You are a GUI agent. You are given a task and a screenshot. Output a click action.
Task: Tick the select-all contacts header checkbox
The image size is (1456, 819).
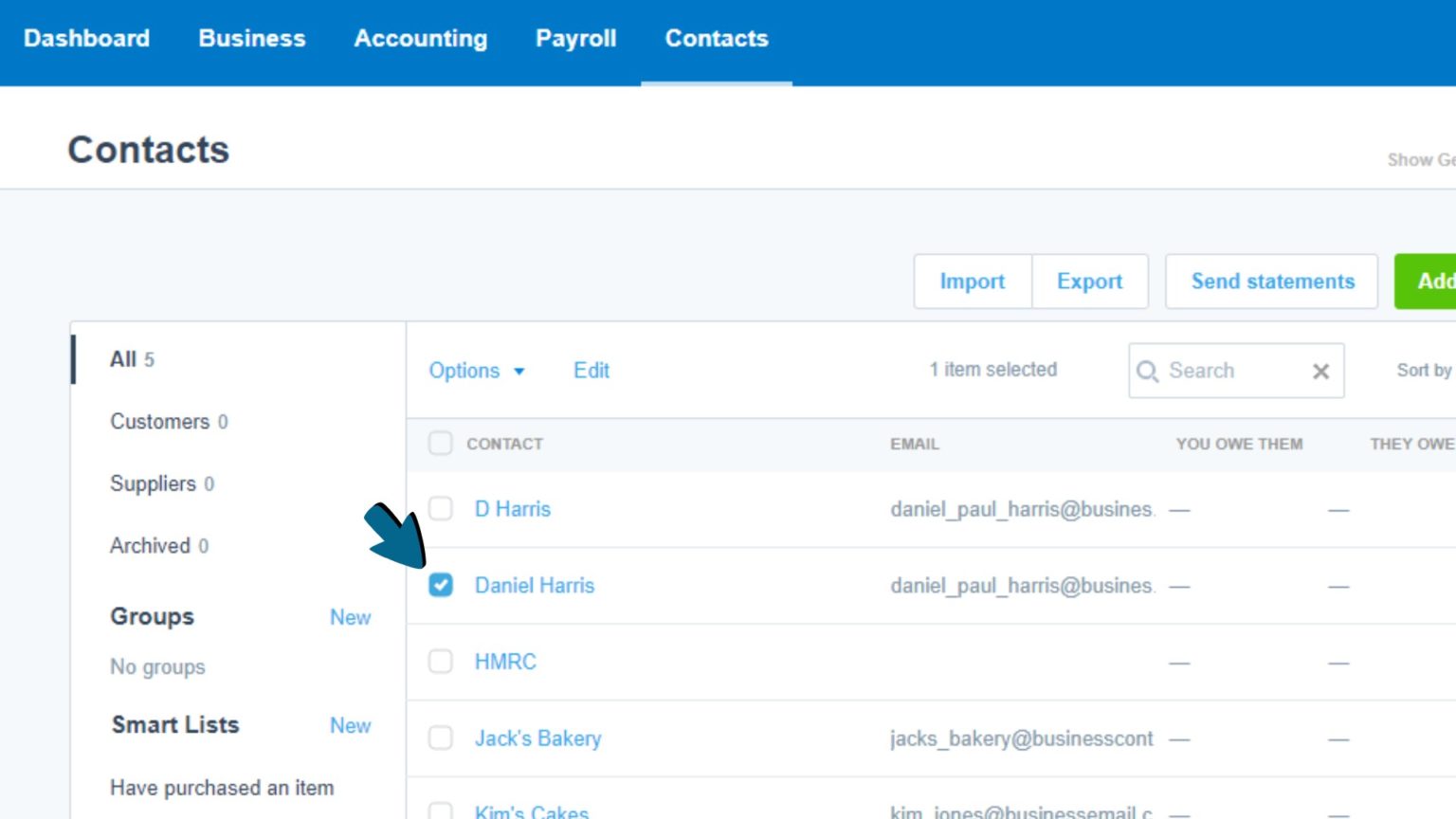440,443
